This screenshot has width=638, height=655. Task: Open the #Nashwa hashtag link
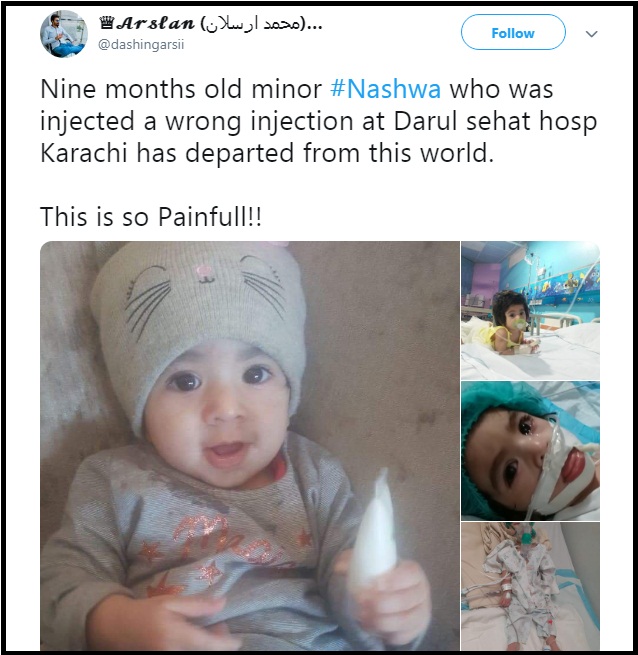pyautogui.click(x=385, y=89)
